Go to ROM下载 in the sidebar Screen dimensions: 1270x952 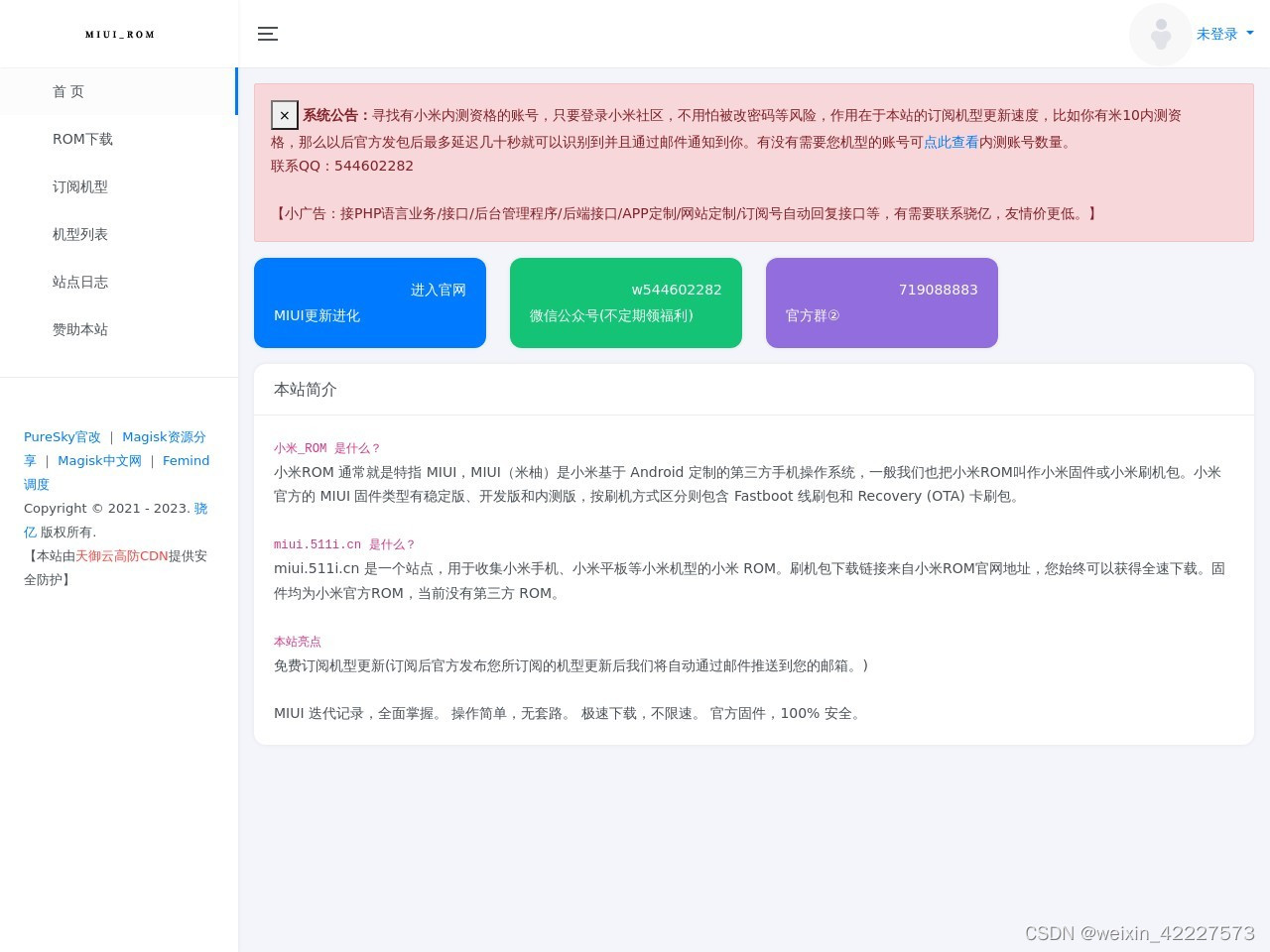(x=119, y=139)
